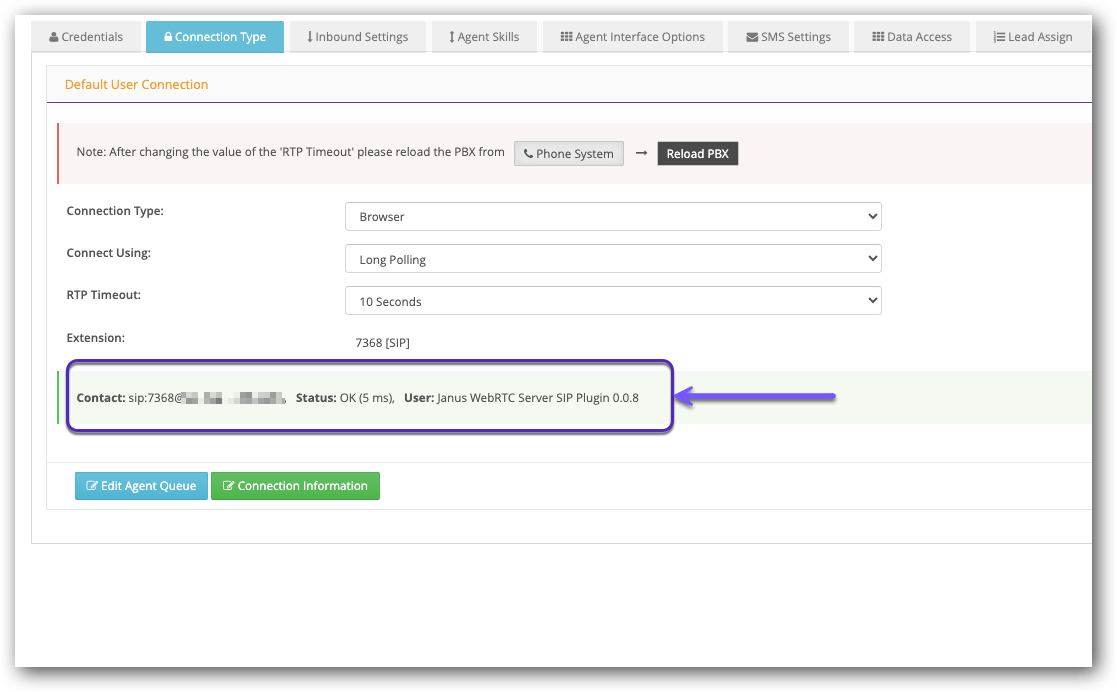
Task: Switch to the Agent Skills tab
Action: pyautogui.click(x=483, y=37)
